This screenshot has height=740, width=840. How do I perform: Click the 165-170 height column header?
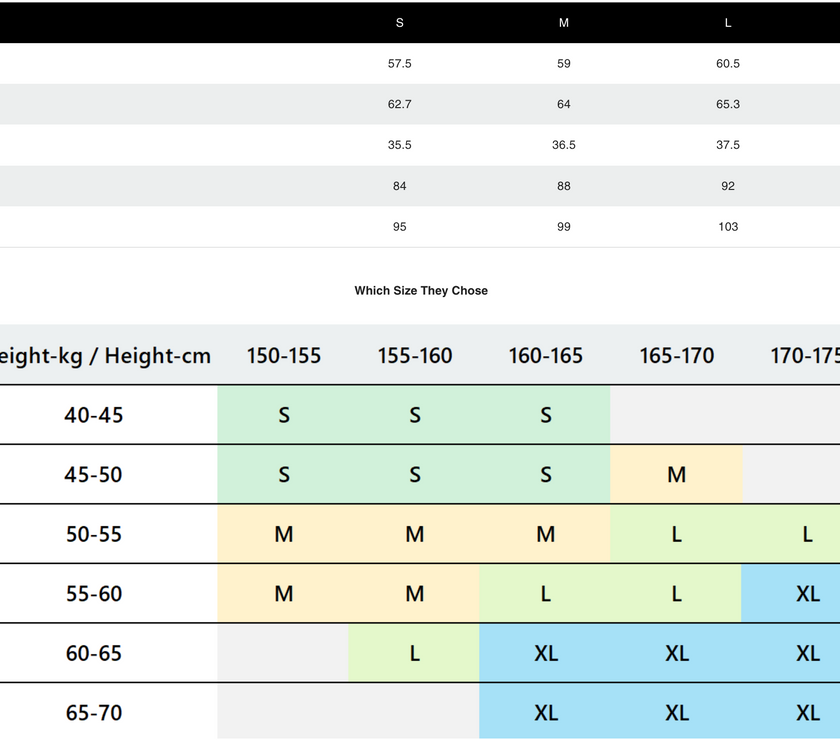pyautogui.click(x=676, y=355)
